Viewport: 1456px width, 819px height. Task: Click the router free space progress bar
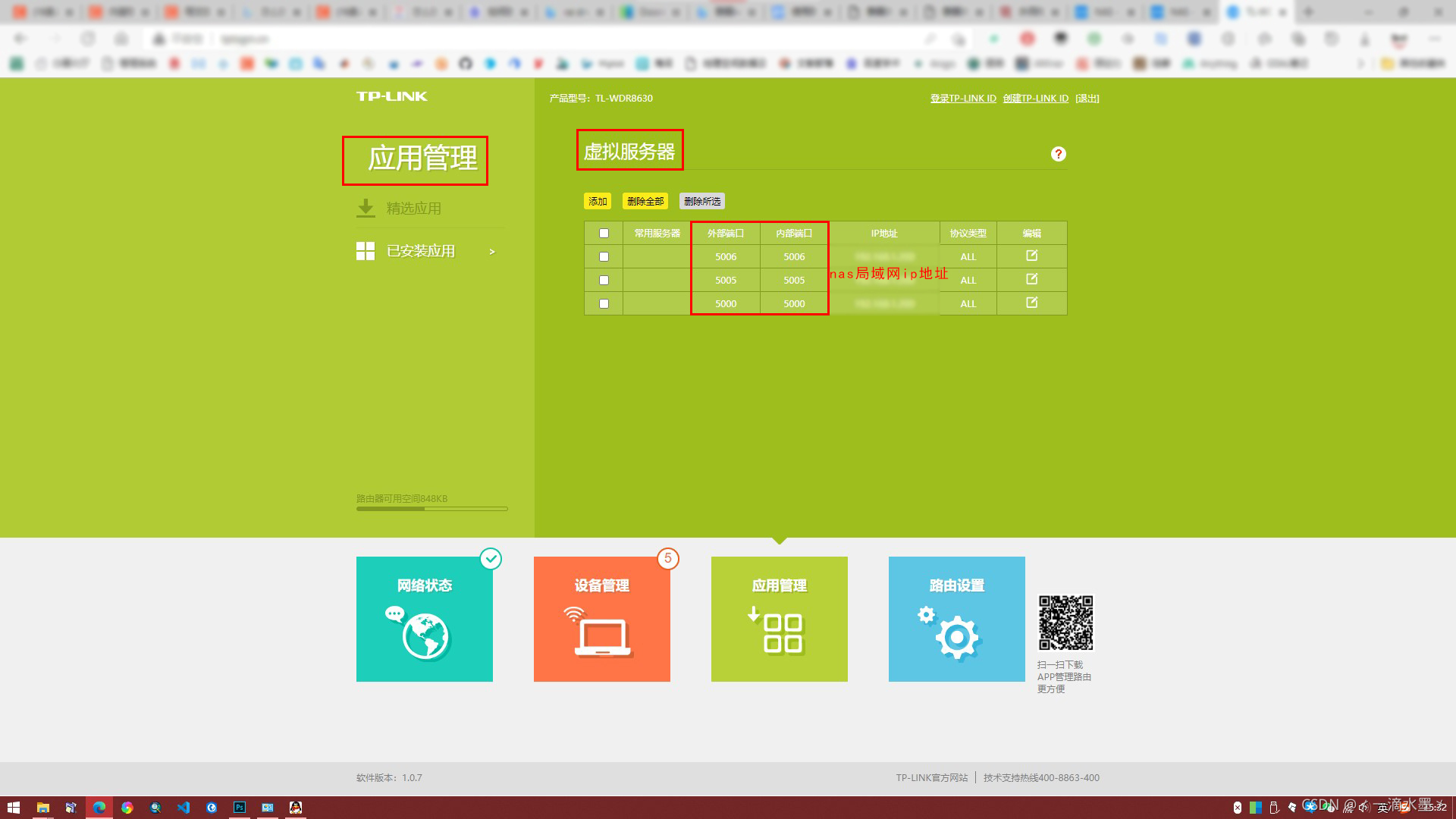pyautogui.click(x=432, y=509)
